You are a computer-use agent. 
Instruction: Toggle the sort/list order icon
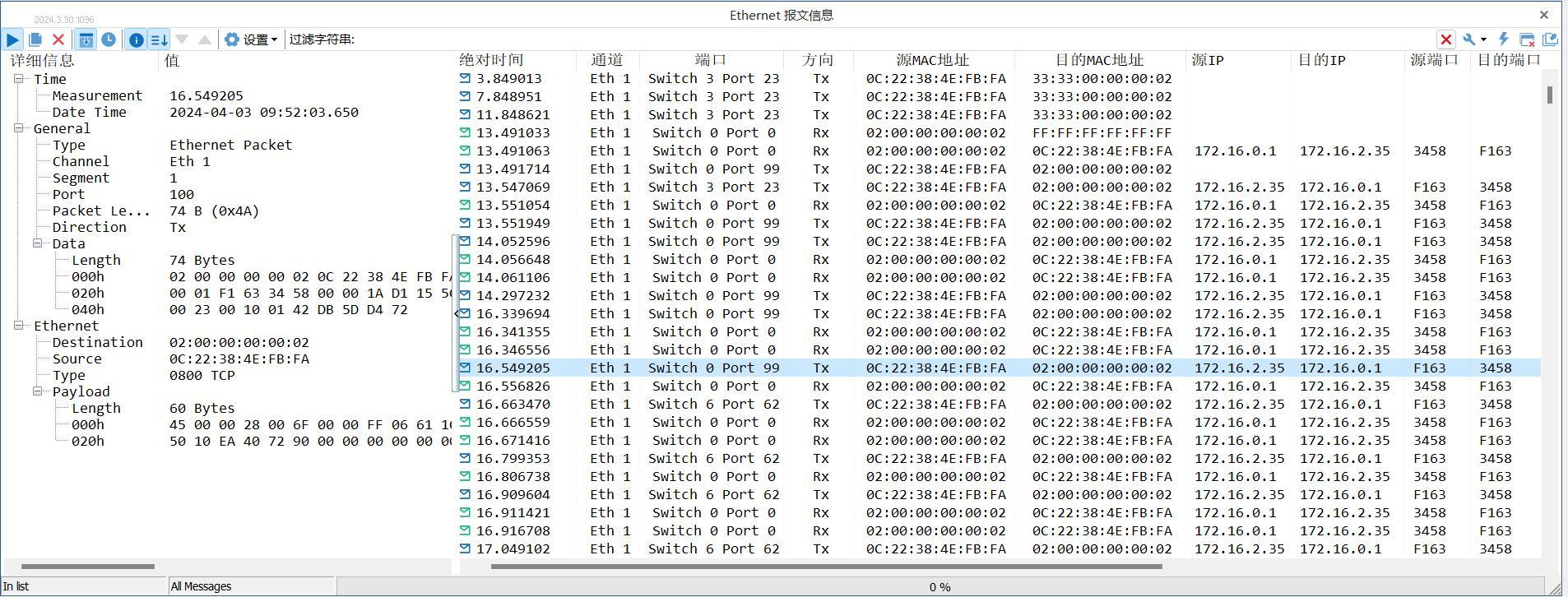160,39
